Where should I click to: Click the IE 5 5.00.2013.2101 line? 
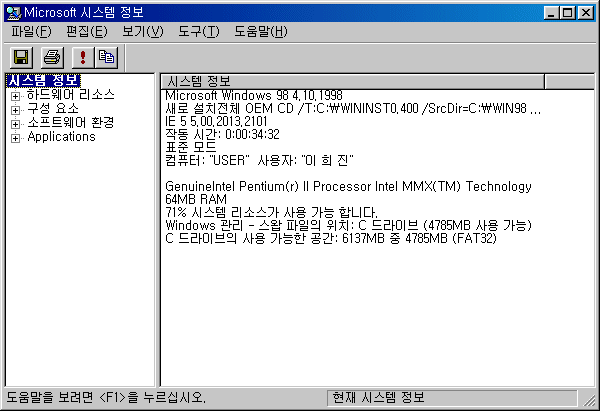pyautogui.click(x=216, y=122)
